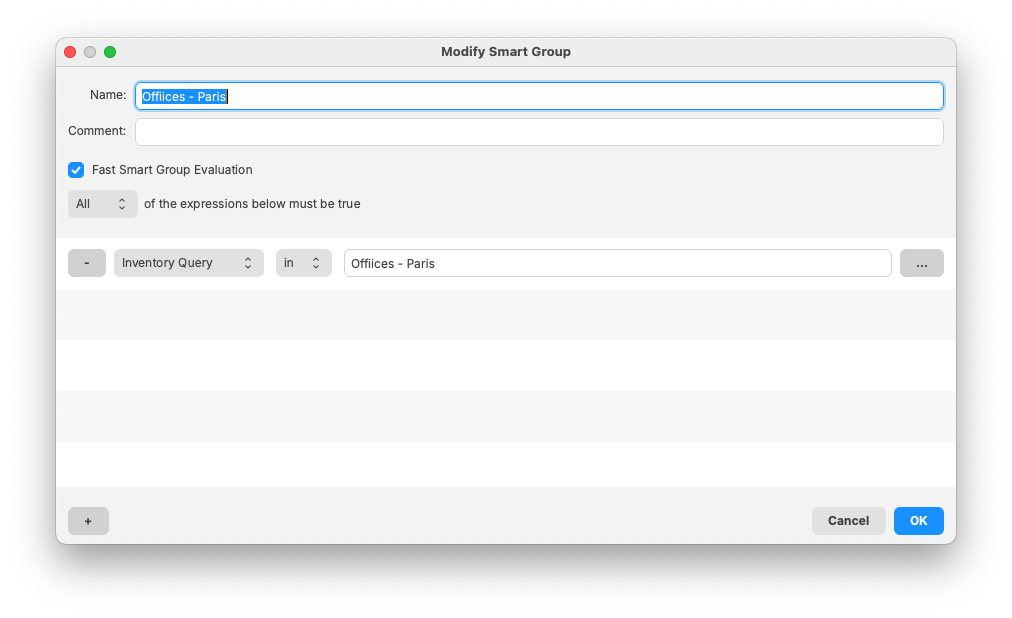This screenshot has width=1012, height=618.
Task: Click the Modify Smart Group title bar
Action: pos(506,52)
